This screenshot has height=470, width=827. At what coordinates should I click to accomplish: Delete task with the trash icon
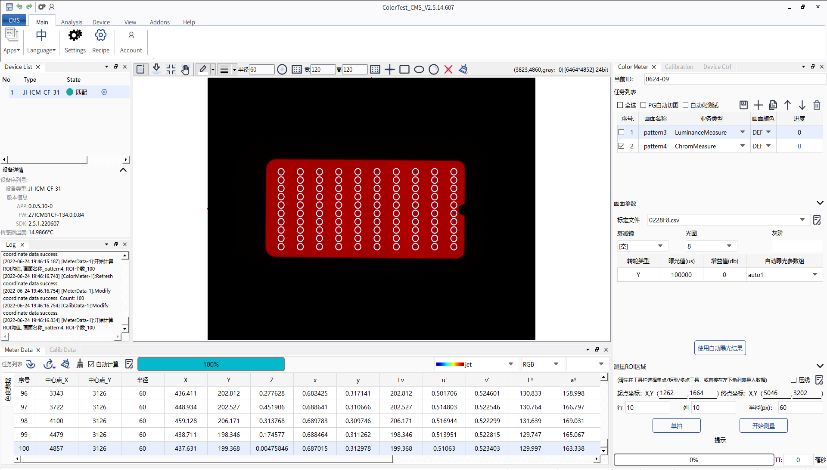click(817, 105)
